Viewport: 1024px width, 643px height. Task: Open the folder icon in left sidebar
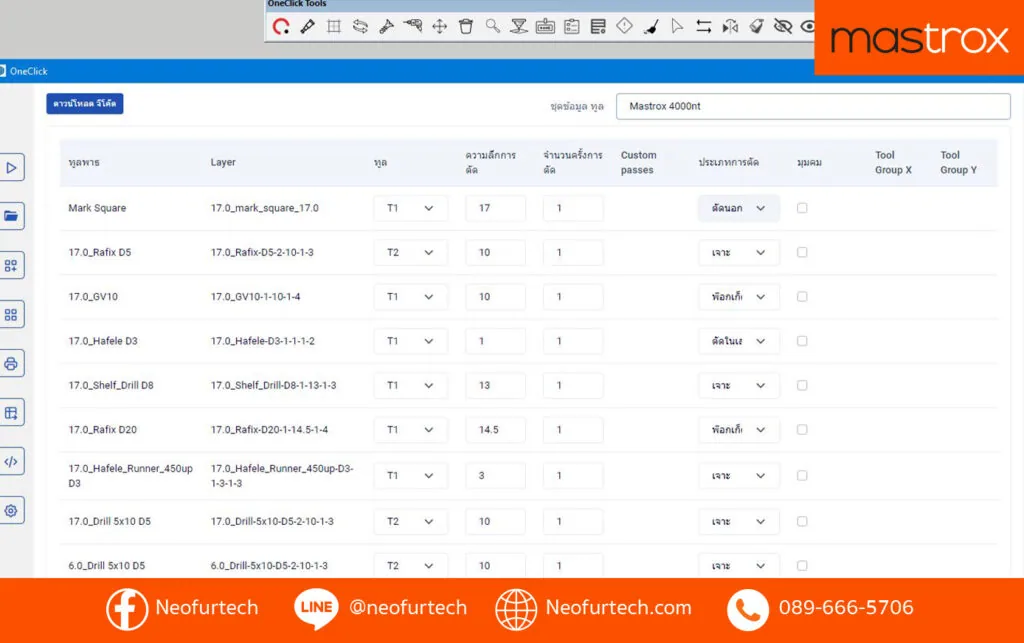11,216
